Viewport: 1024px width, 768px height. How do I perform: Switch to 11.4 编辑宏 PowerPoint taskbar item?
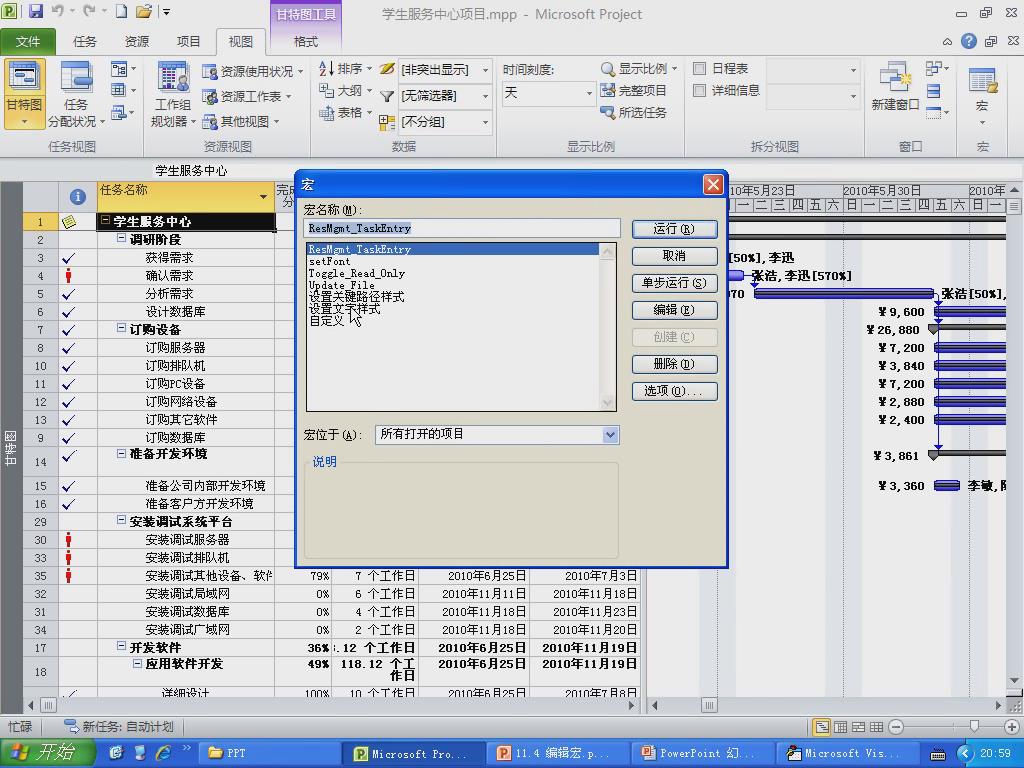(556, 754)
